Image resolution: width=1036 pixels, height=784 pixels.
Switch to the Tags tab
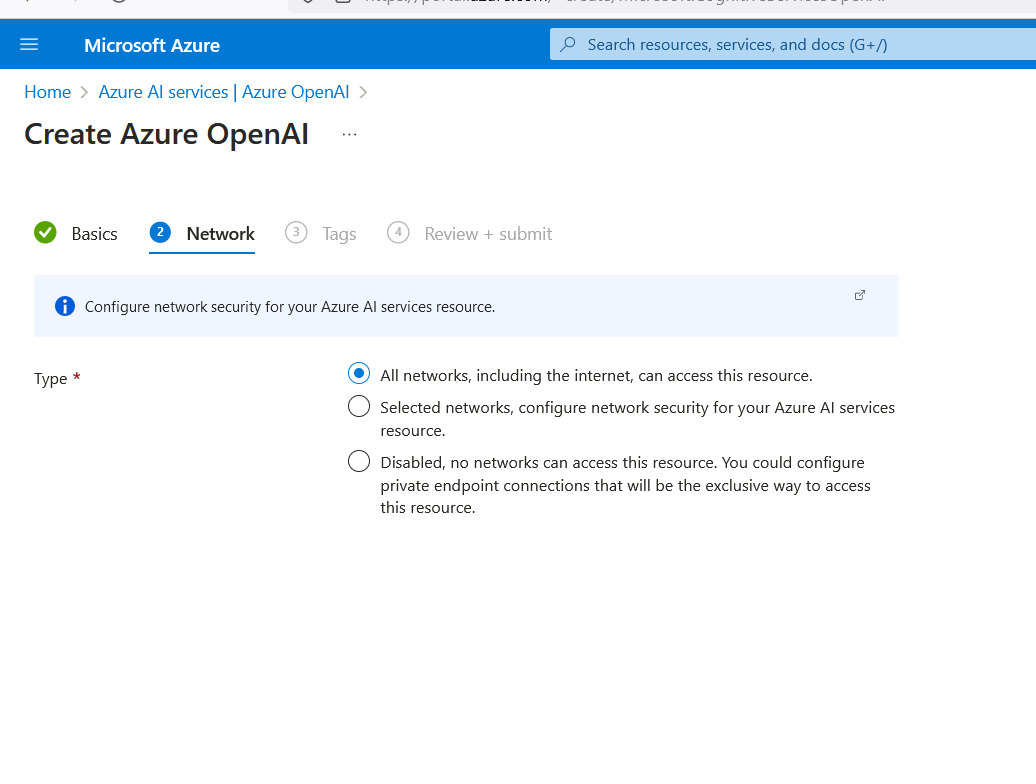[339, 233]
